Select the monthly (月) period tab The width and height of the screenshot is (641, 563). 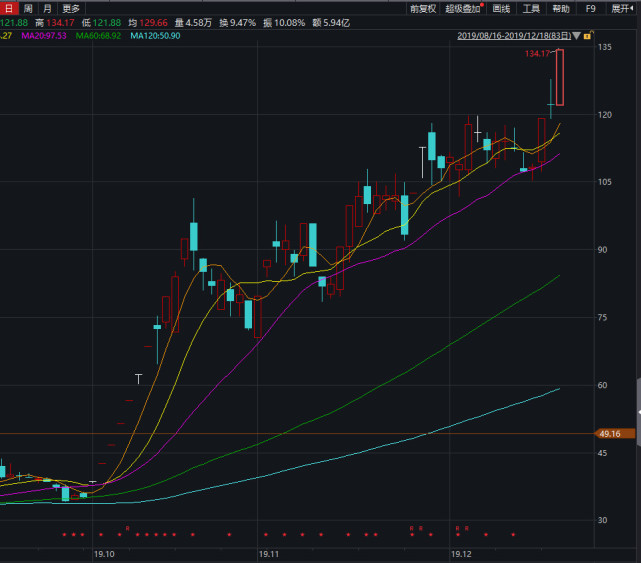(x=47, y=9)
